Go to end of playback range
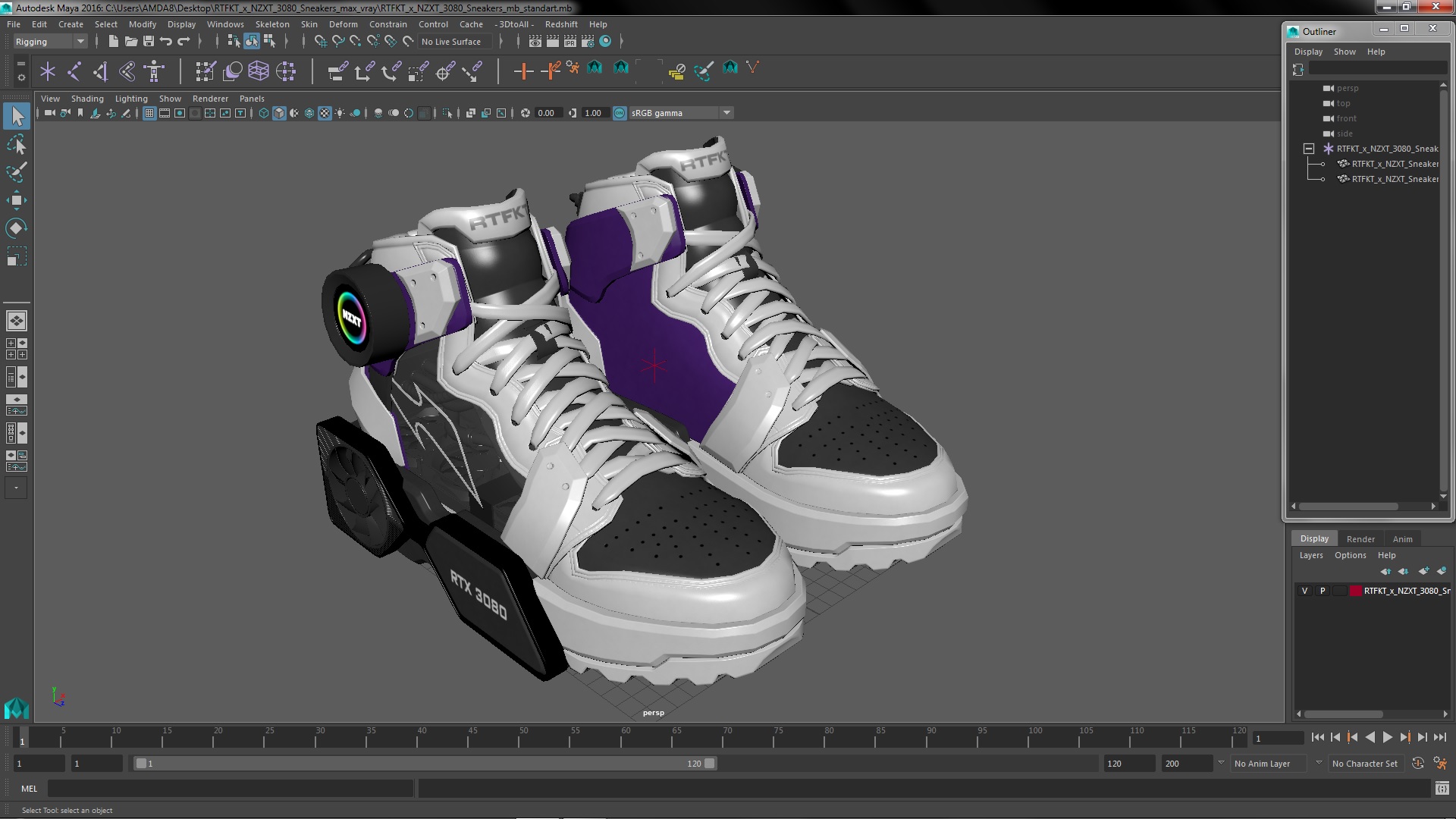The height and width of the screenshot is (819, 1456). coord(1439,737)
